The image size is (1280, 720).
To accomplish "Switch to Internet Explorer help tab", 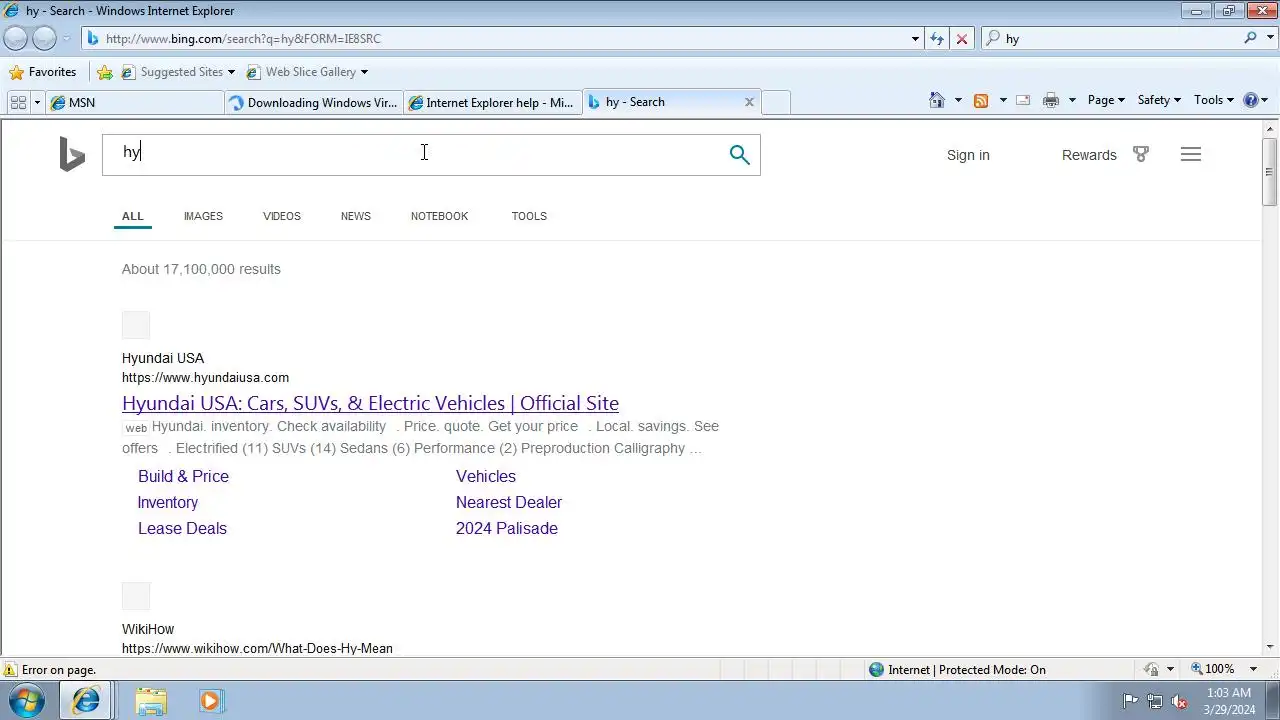I will 492,102.
